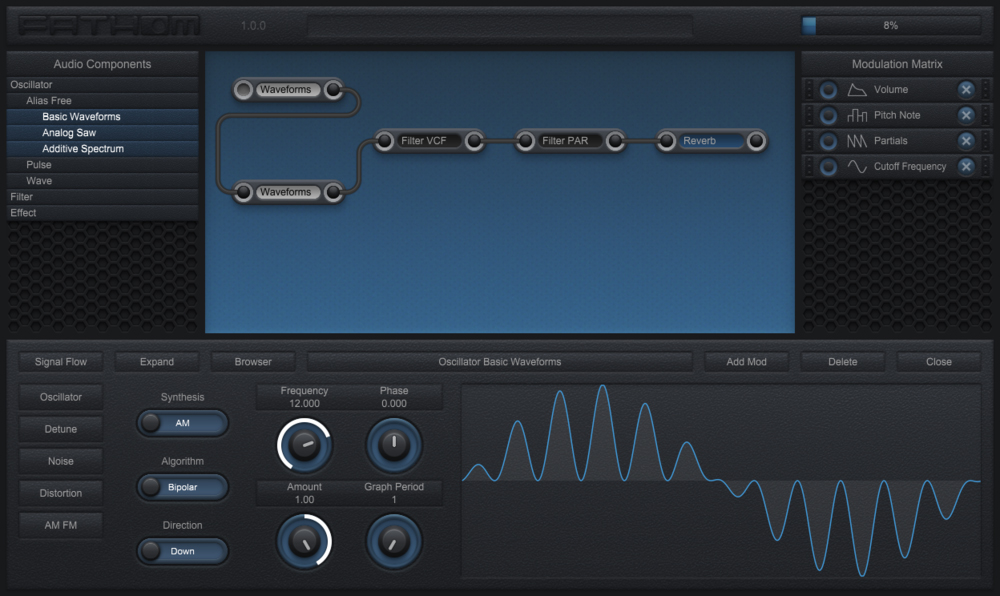Expand the Effect category

point(102,212)
